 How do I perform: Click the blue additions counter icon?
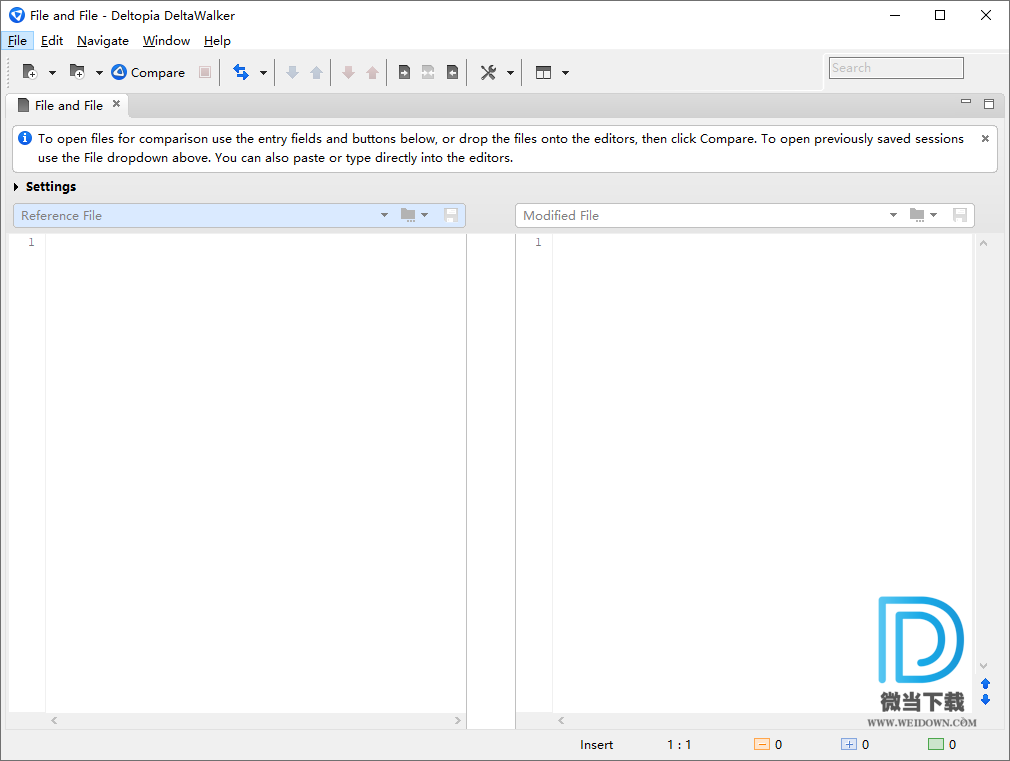pos(849,744)
